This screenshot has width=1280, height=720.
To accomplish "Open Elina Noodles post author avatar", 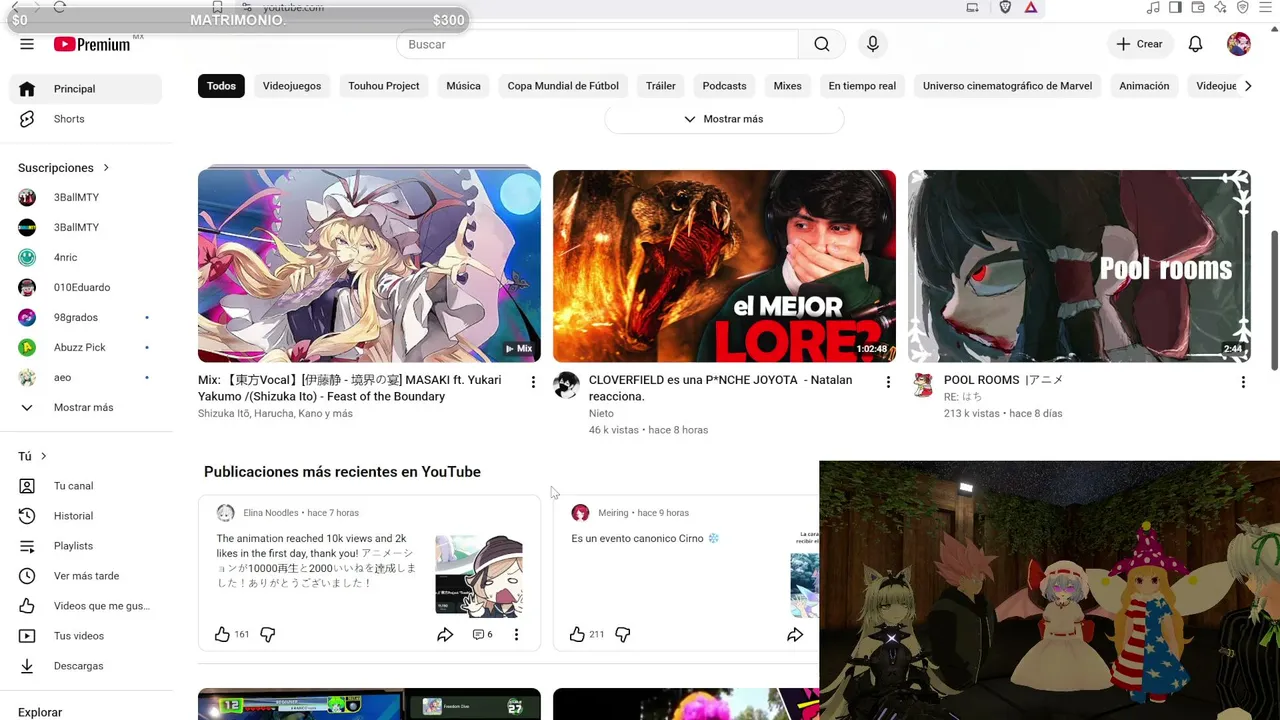I will pos(225,513).
